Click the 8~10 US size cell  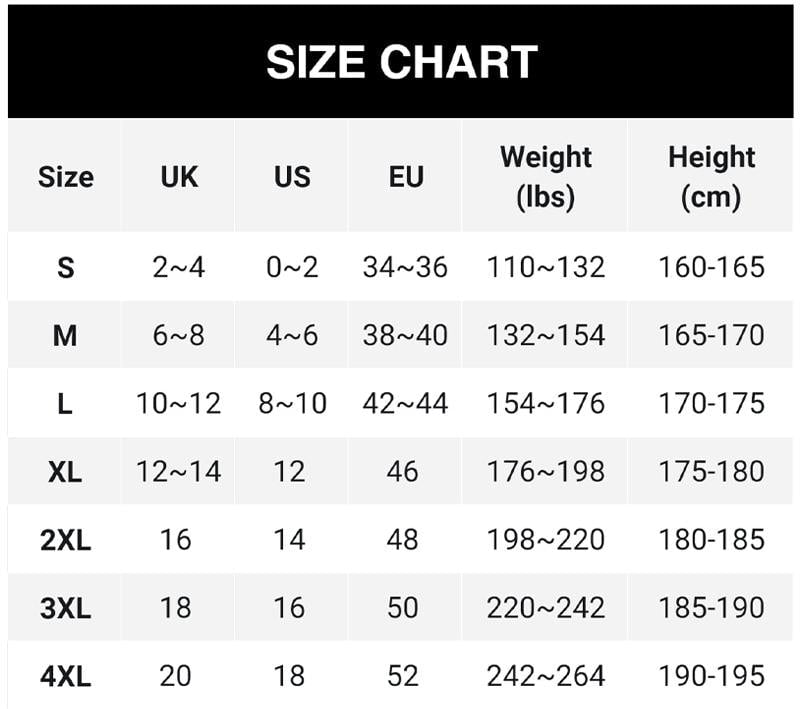tap(292, 403)
